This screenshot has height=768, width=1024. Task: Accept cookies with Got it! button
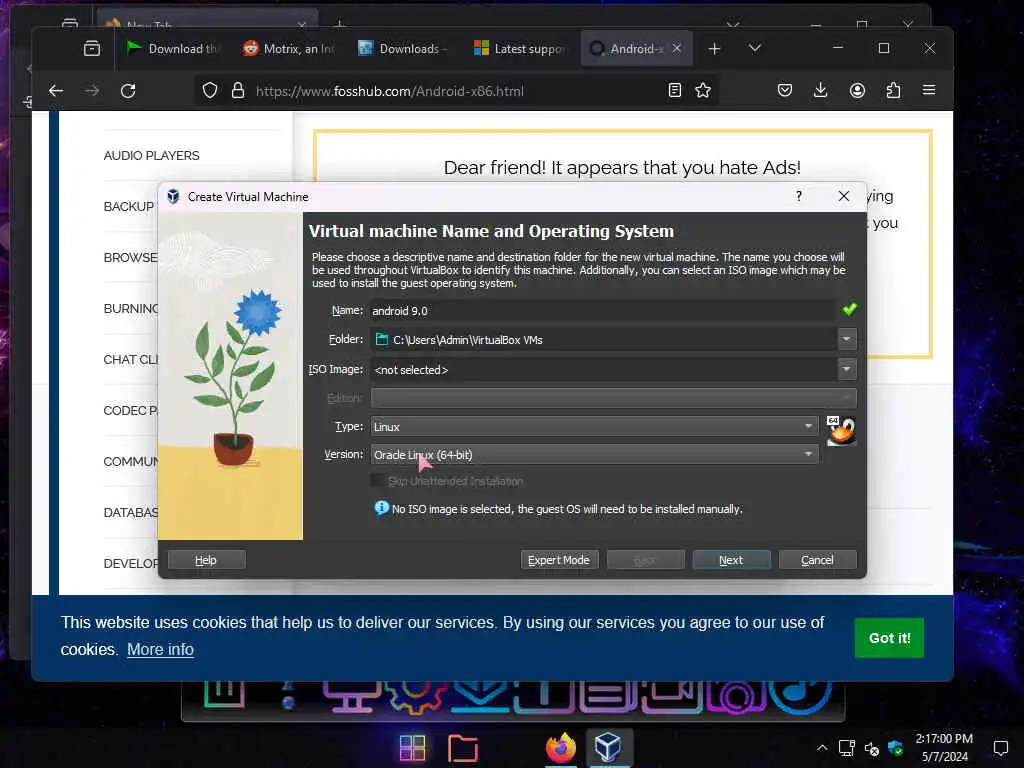pos(889,638)
